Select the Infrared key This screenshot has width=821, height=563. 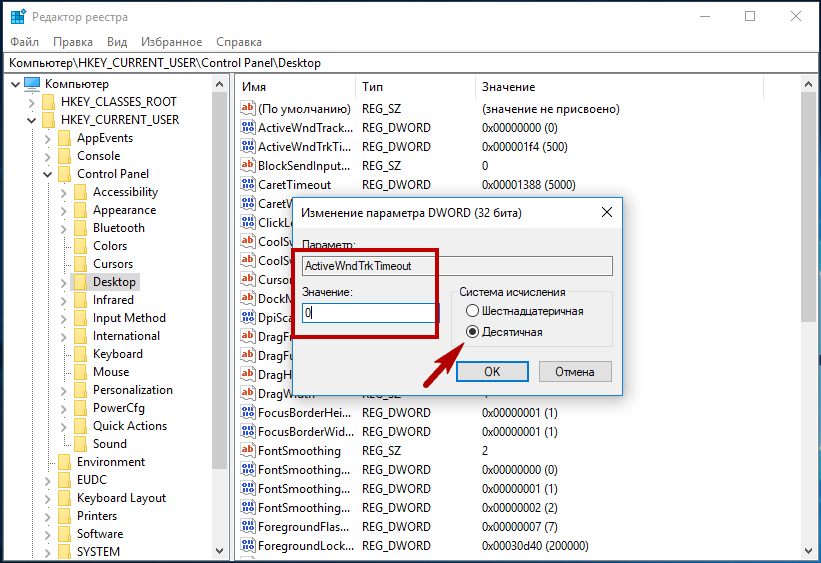(113, 300)
